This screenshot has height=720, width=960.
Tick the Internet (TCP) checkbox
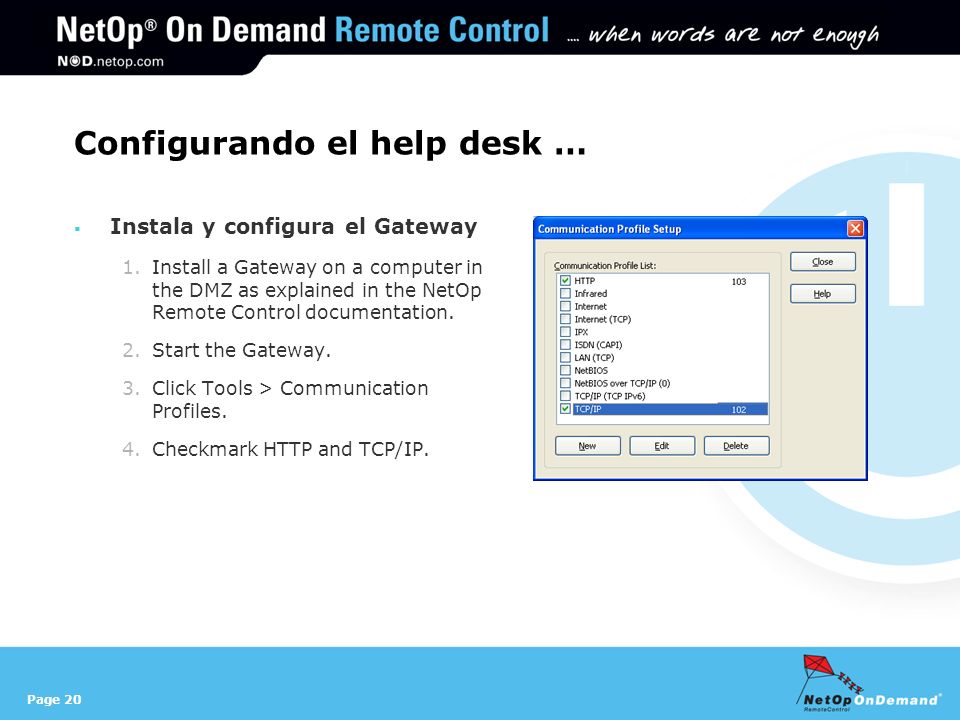tap(565, 319)
